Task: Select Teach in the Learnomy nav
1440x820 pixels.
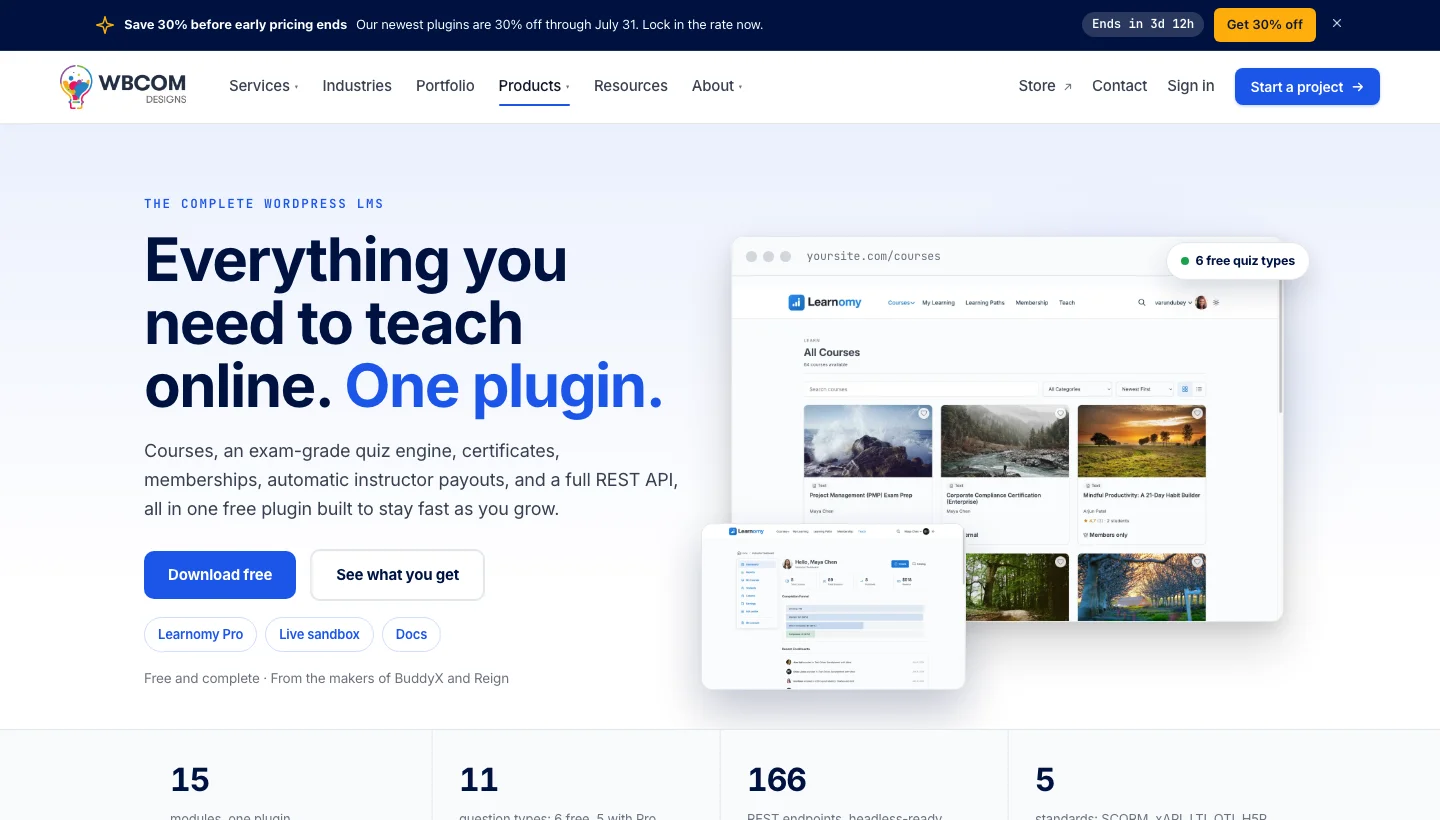Action: tap(1067, 302)
